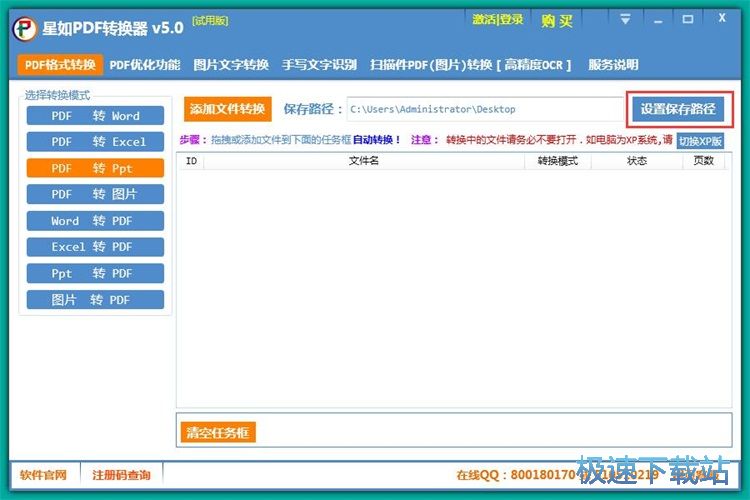The width and height of the screenshot is (750, 500).
Task: Close the converter window
Action: click(x=722, y=19)
